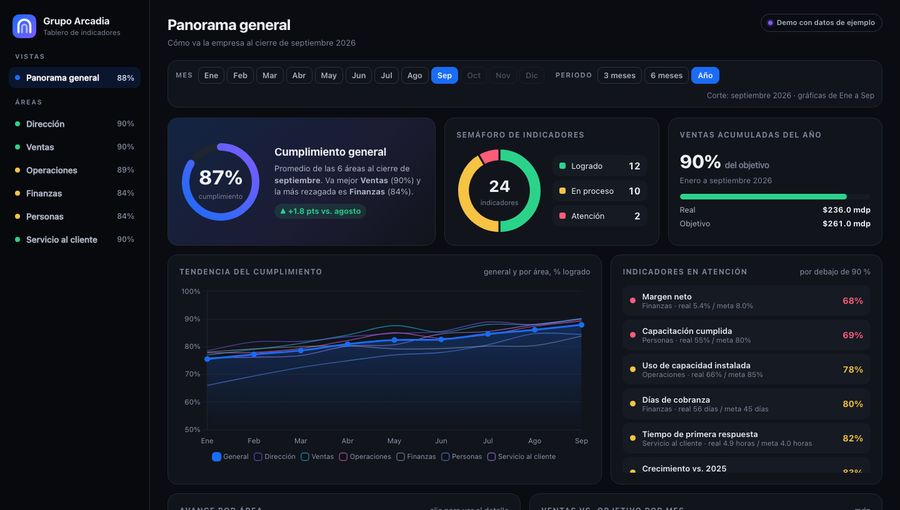The width and height of the screenshot is (900, 510).
Task: Open Uso de capacidad instalada row
Action: [746, 369]
